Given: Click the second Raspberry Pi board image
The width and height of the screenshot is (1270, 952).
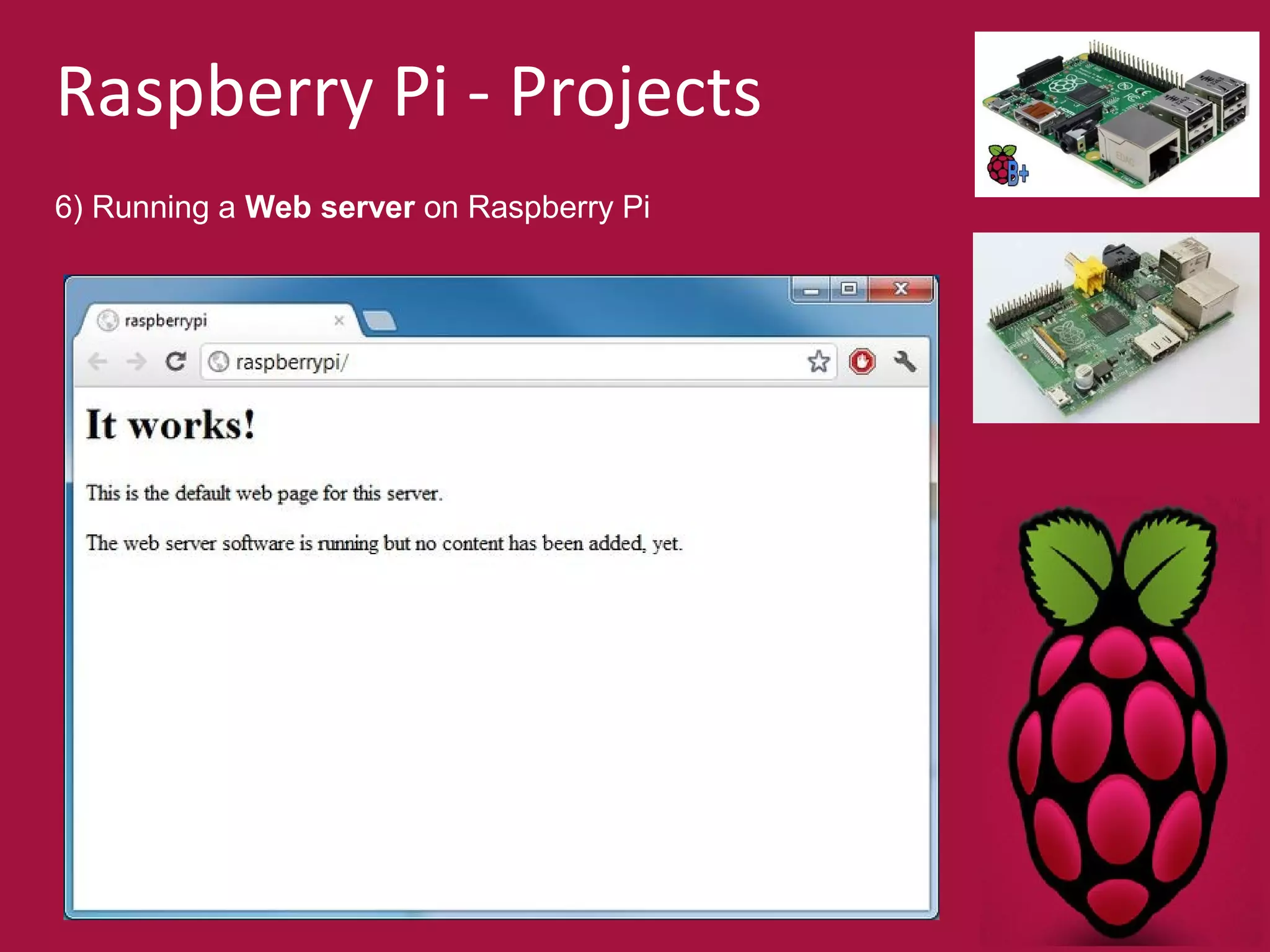Looking at the screenshot, I should pos(1116,328).
